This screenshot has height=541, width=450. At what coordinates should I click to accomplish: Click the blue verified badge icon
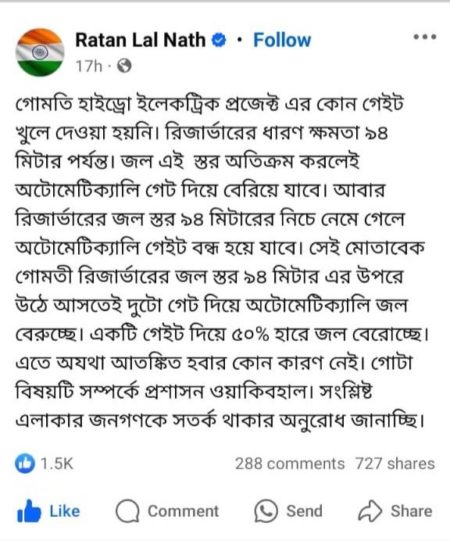[219, 41]
